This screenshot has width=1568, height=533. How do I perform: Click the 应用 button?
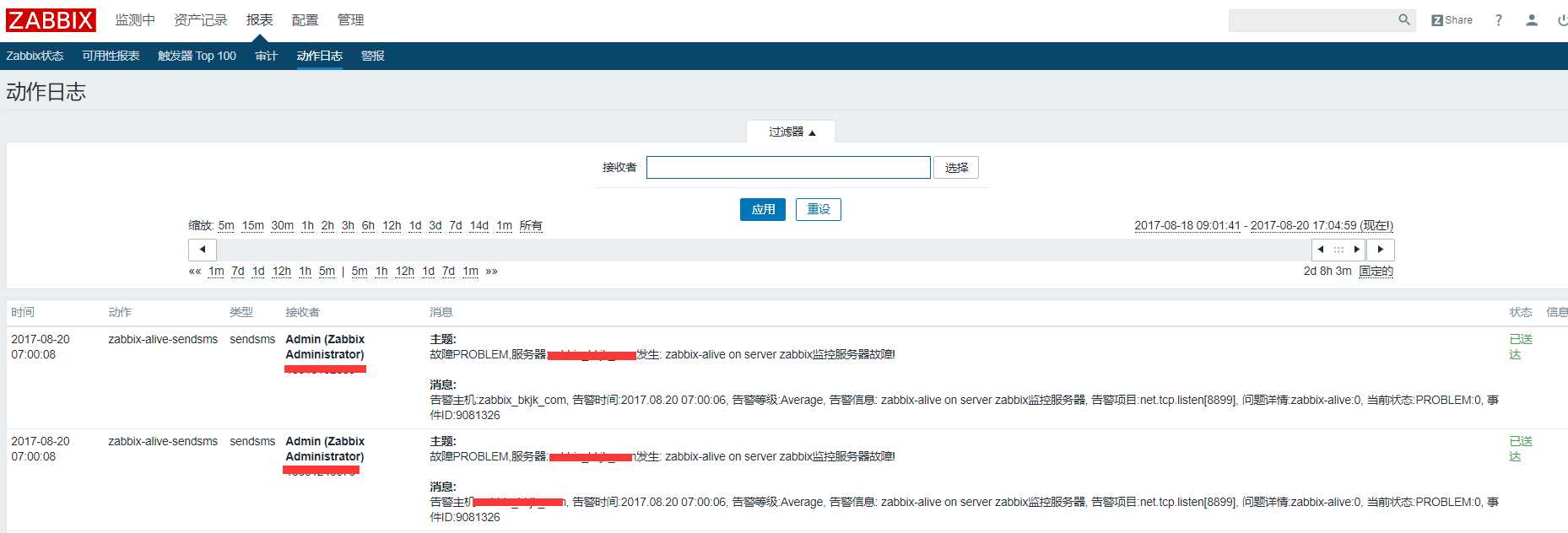(x=763, y=209)
